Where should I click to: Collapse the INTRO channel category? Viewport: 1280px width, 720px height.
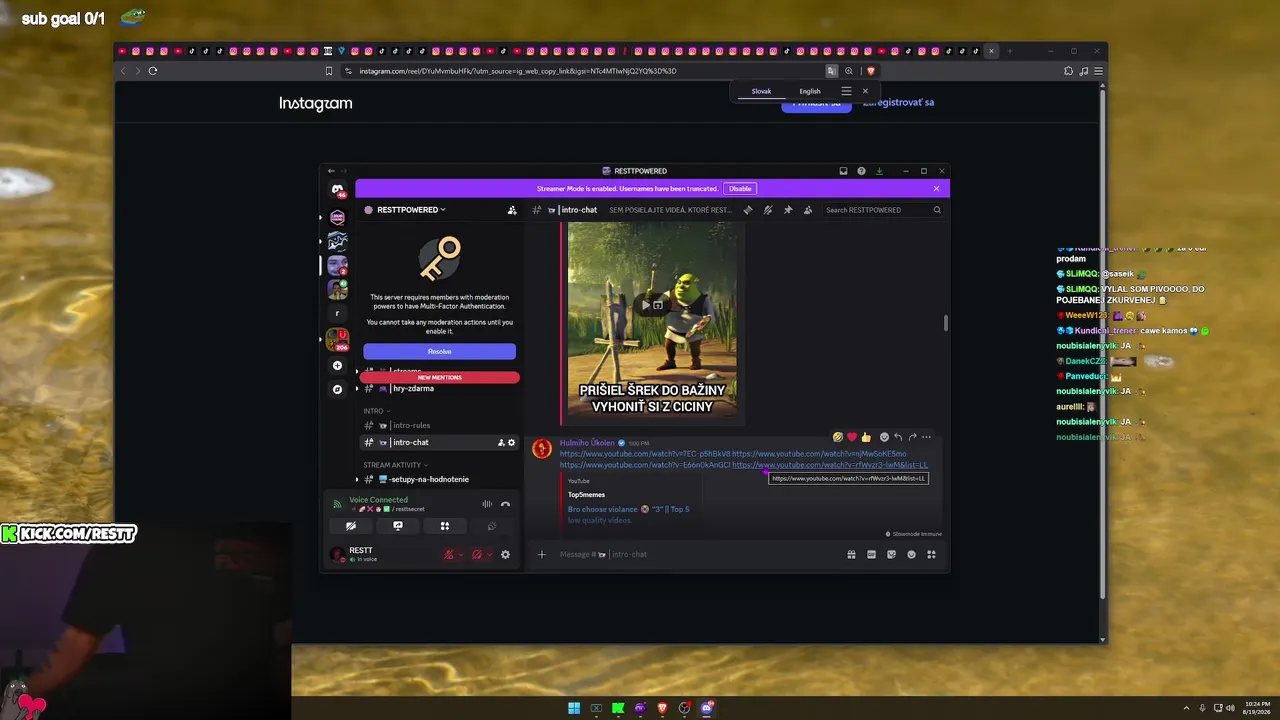376,411
